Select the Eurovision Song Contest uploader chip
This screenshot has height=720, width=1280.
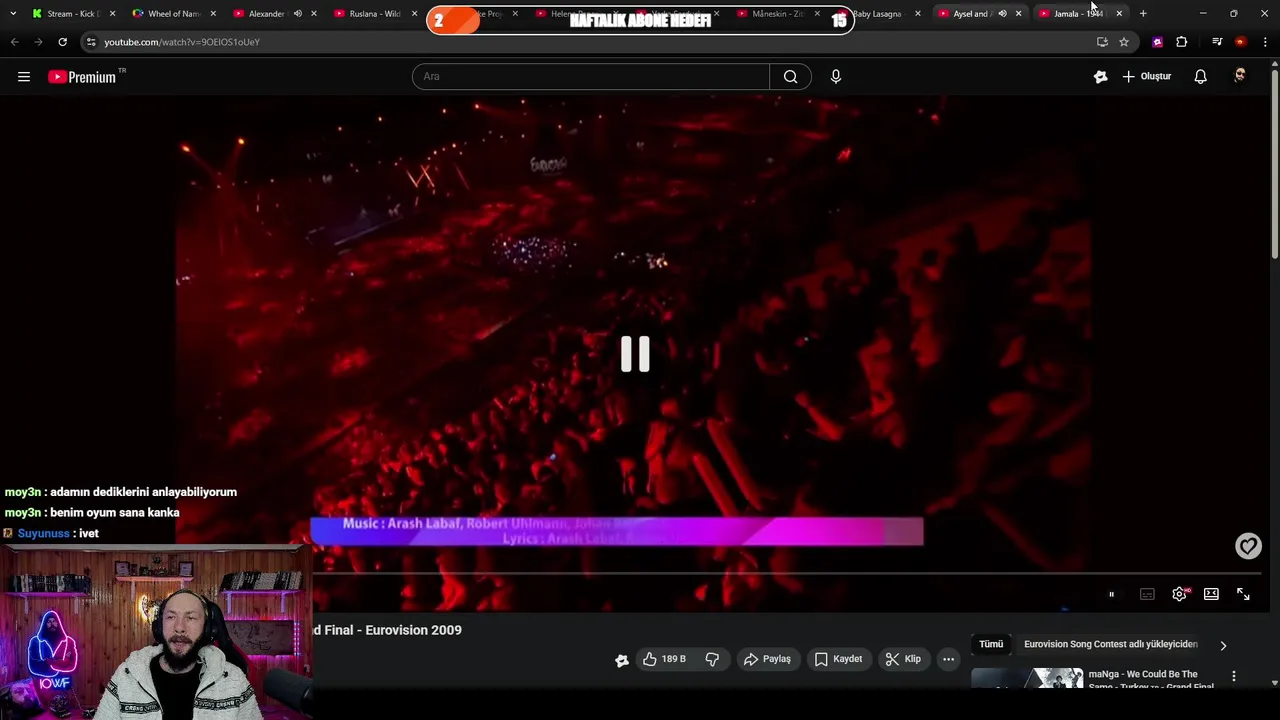click(1110, 644)
